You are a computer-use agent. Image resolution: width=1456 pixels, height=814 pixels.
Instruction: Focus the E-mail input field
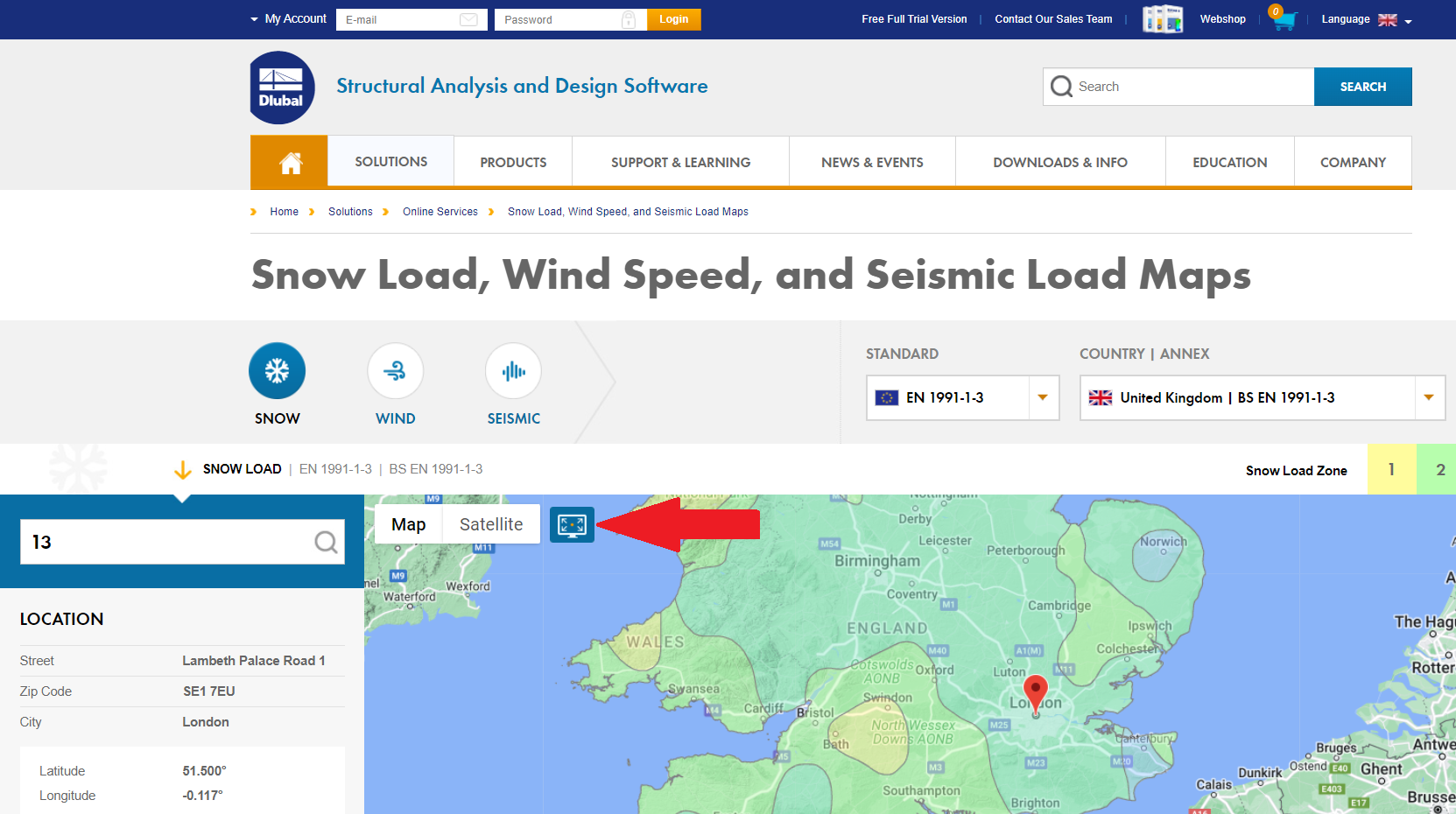pyautogui.click(x=411, y=19)
